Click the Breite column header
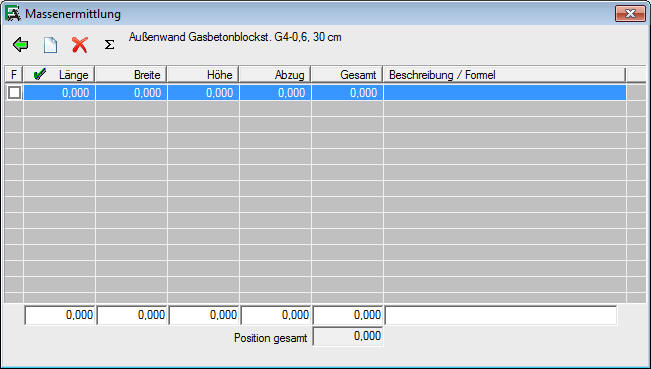 point(131,75)
